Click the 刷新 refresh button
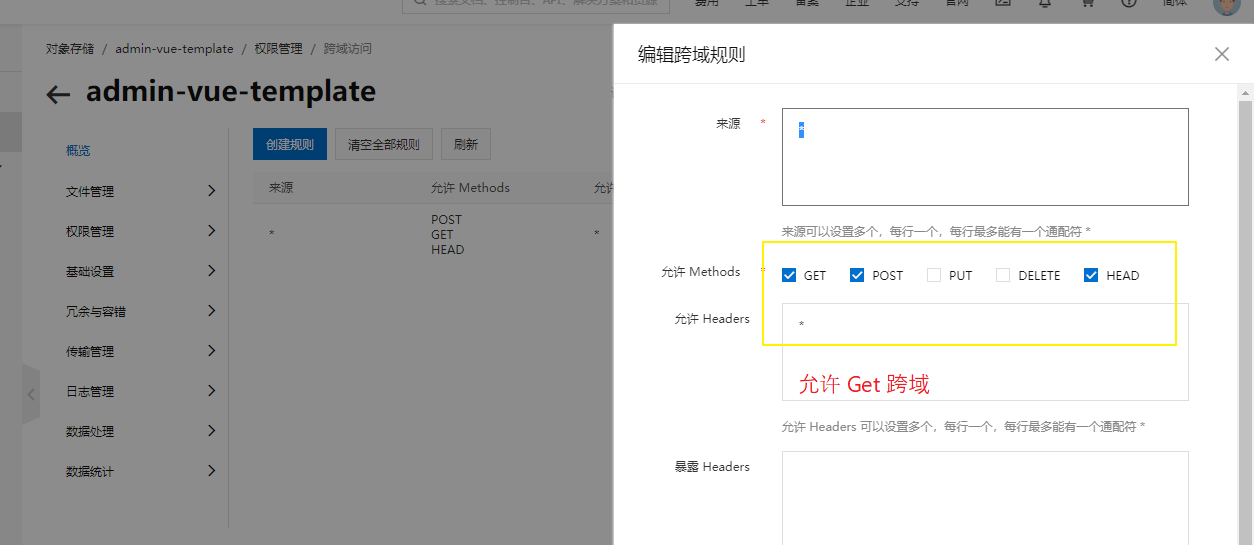The width and height of the screenshot is (1254, 545). pos(466,144)
